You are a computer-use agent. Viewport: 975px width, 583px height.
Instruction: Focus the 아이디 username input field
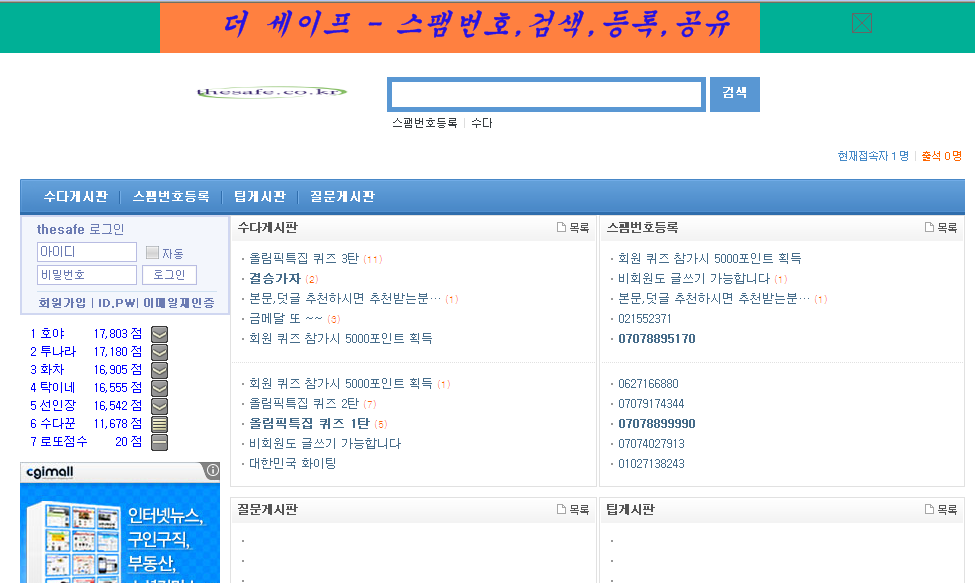click(x=86, y=252)
